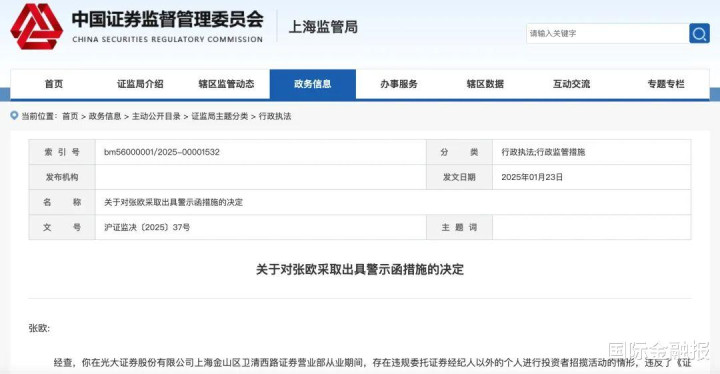Click index number bm56000001/2025-00001532
The image size is (720, 374).
(x=162, y=152)
